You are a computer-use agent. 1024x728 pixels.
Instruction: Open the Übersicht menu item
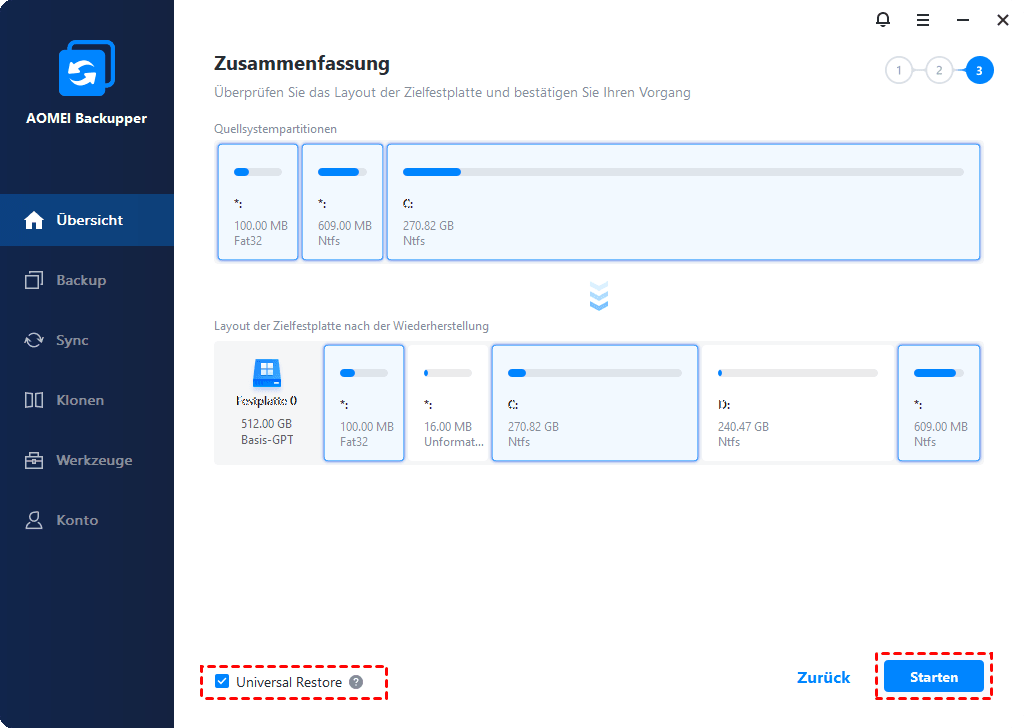click(x=87, y=220)
